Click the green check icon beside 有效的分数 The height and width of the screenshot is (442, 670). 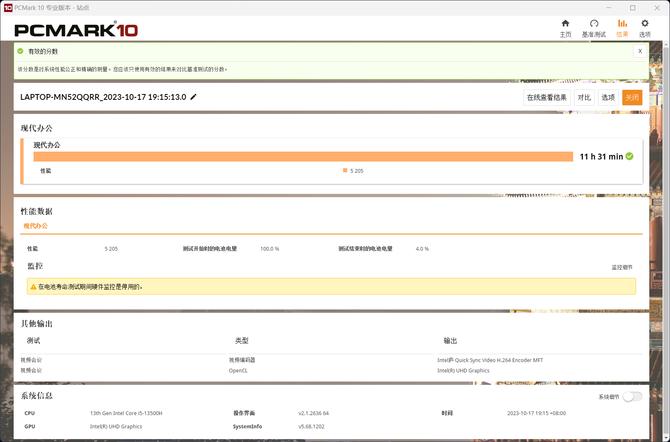20,51
